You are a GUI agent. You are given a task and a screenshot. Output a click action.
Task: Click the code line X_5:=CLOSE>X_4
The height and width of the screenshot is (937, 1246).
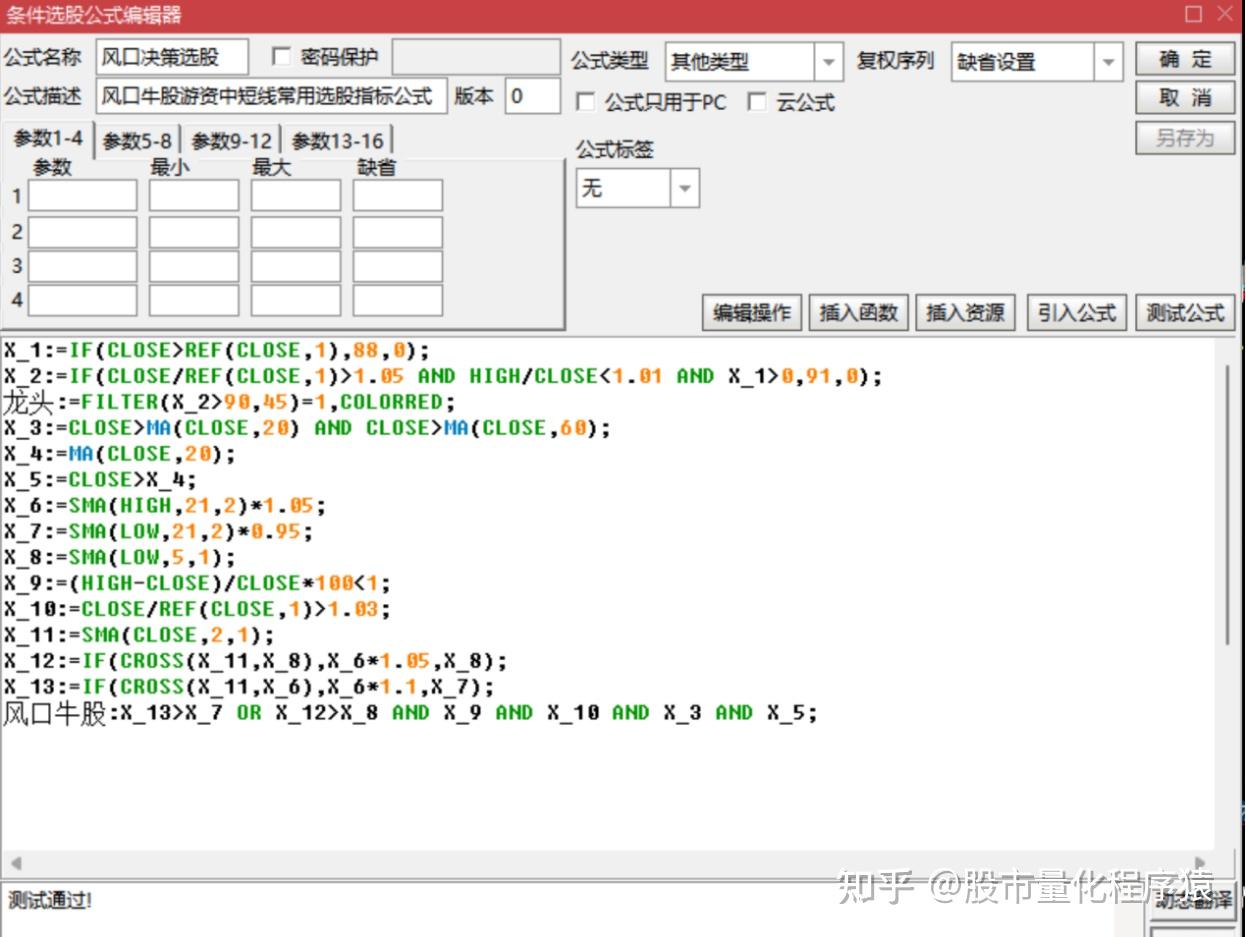100,480
